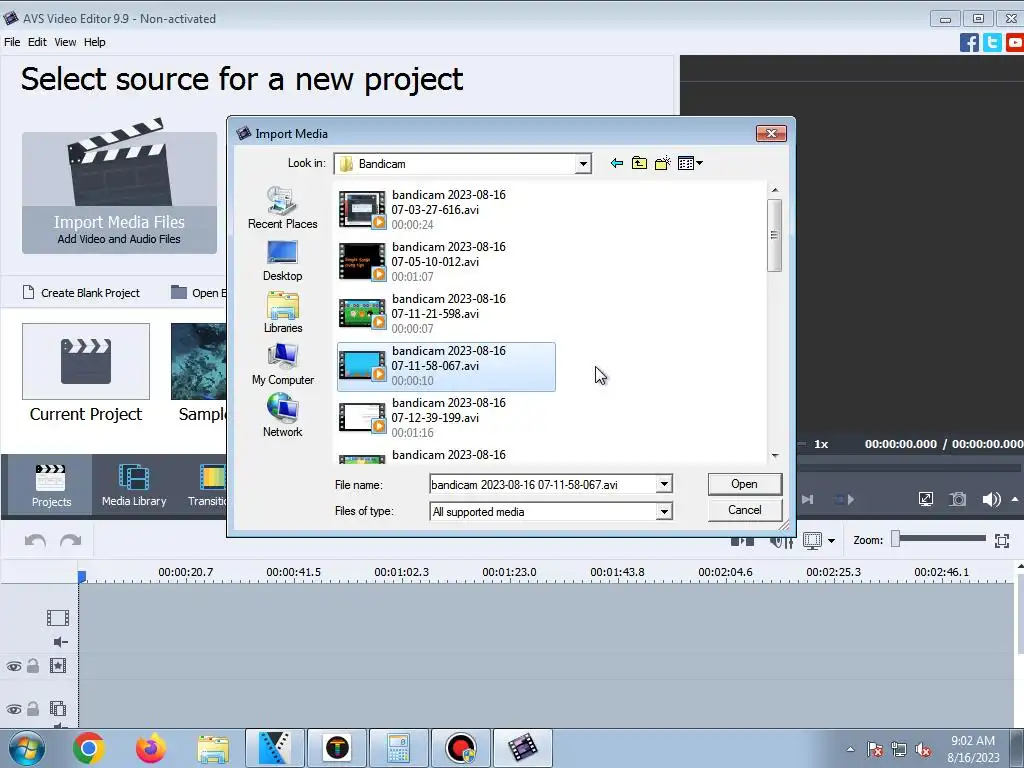Viewport: 1024px width, 768px height.
Task: Select bandicam 07-11-21-598.avi file
Action: (447, 313)
